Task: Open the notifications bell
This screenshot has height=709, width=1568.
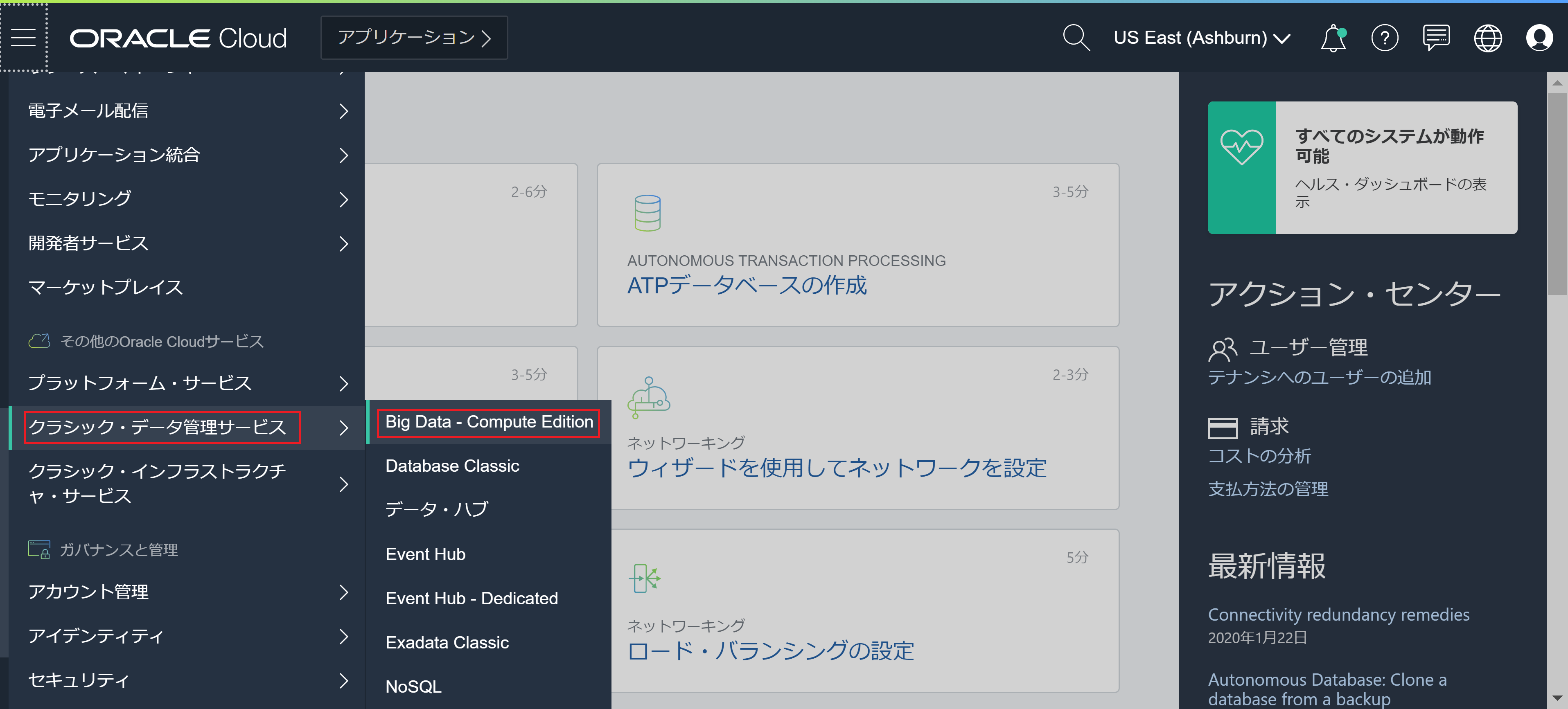Action: [1332, 38]
